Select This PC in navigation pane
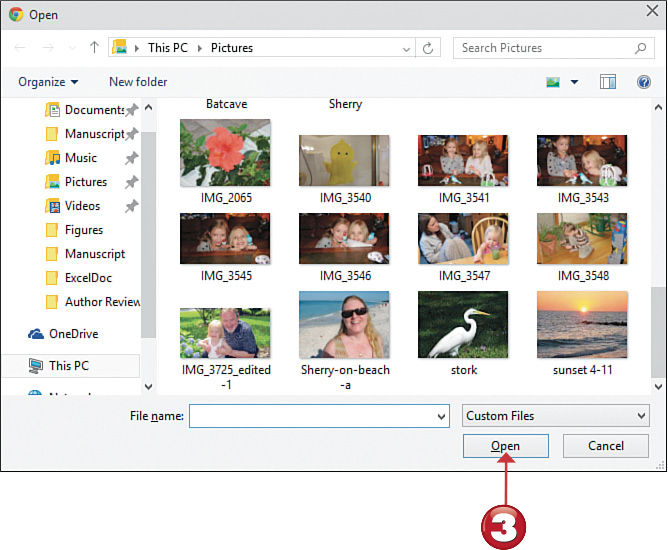 click(71, 366)
